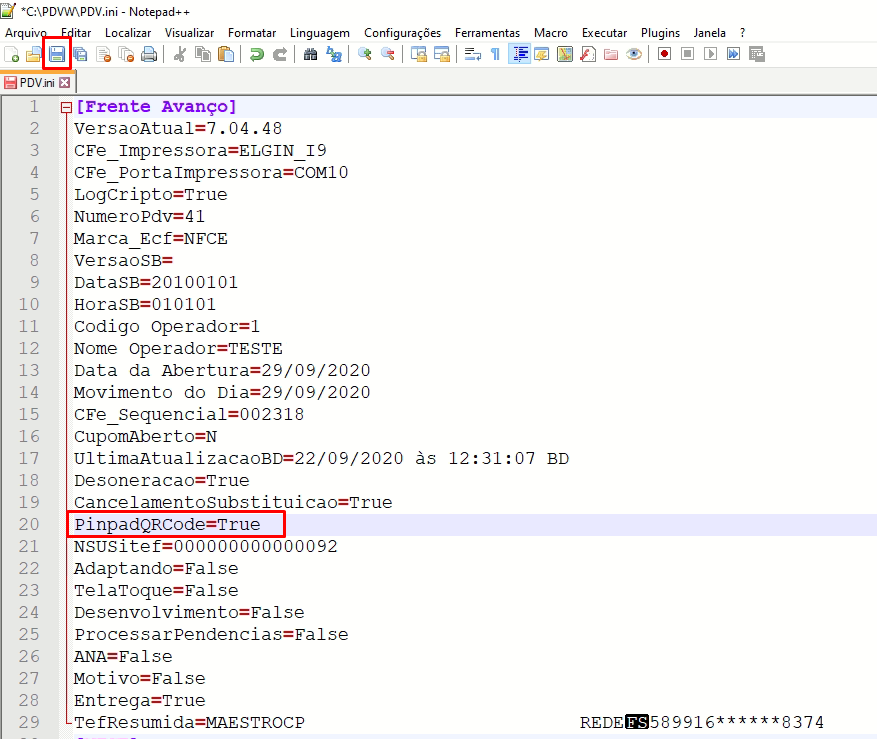Viewport: 877px width, 739px height.
Task: Click the NumeroPdv=41 line
Action: pyautogui.click(x=139, y=216)
